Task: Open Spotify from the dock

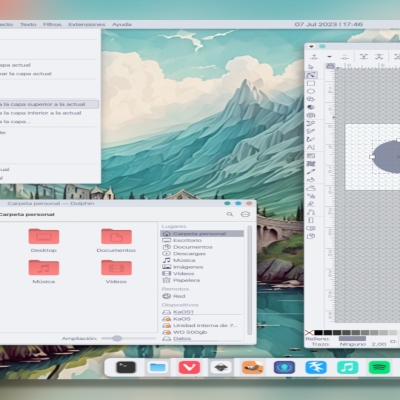Action: [x=379, y=367]
